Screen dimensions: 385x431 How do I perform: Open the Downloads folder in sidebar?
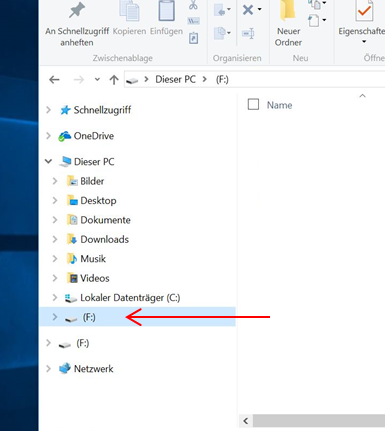pyautogui.click(x=105, y=239)
